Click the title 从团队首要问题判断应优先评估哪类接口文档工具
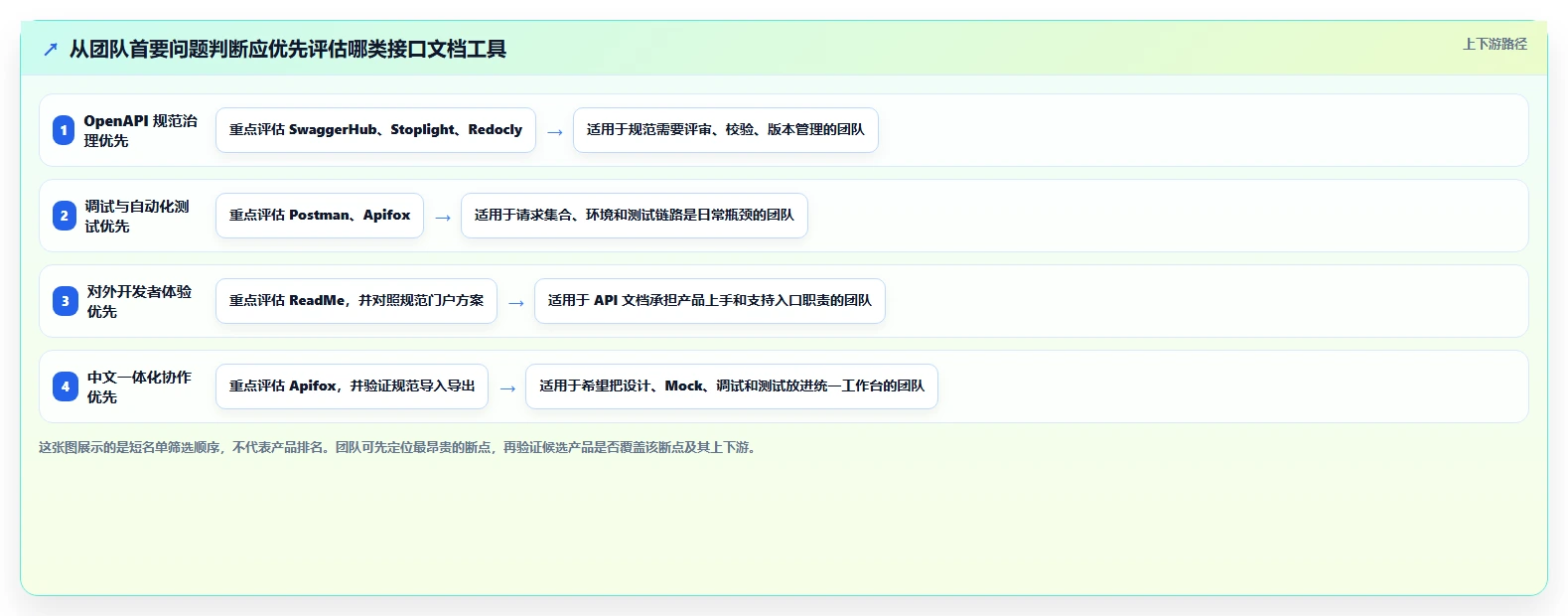The height and width of the screenshot is (616, 1568). click(288, 49)
